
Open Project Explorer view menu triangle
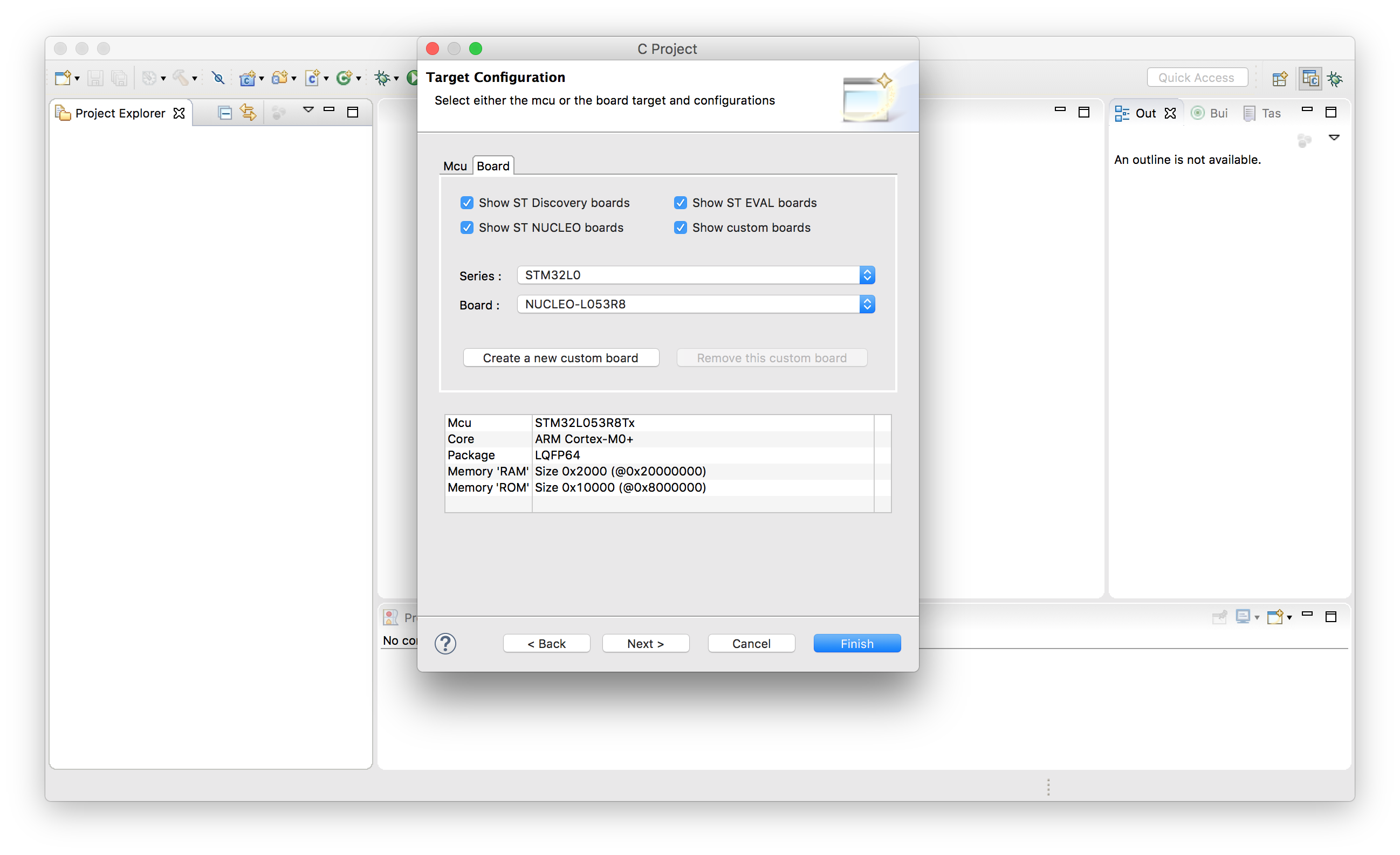[308, 109]
